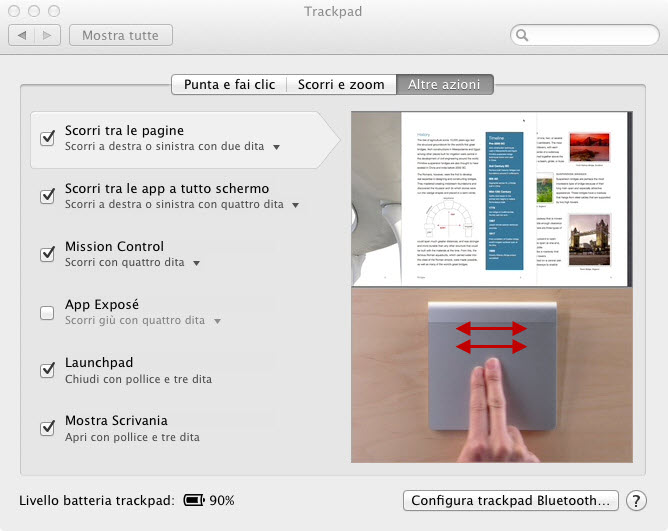Toggle Scorri tra le pagine checkbox

47,138
